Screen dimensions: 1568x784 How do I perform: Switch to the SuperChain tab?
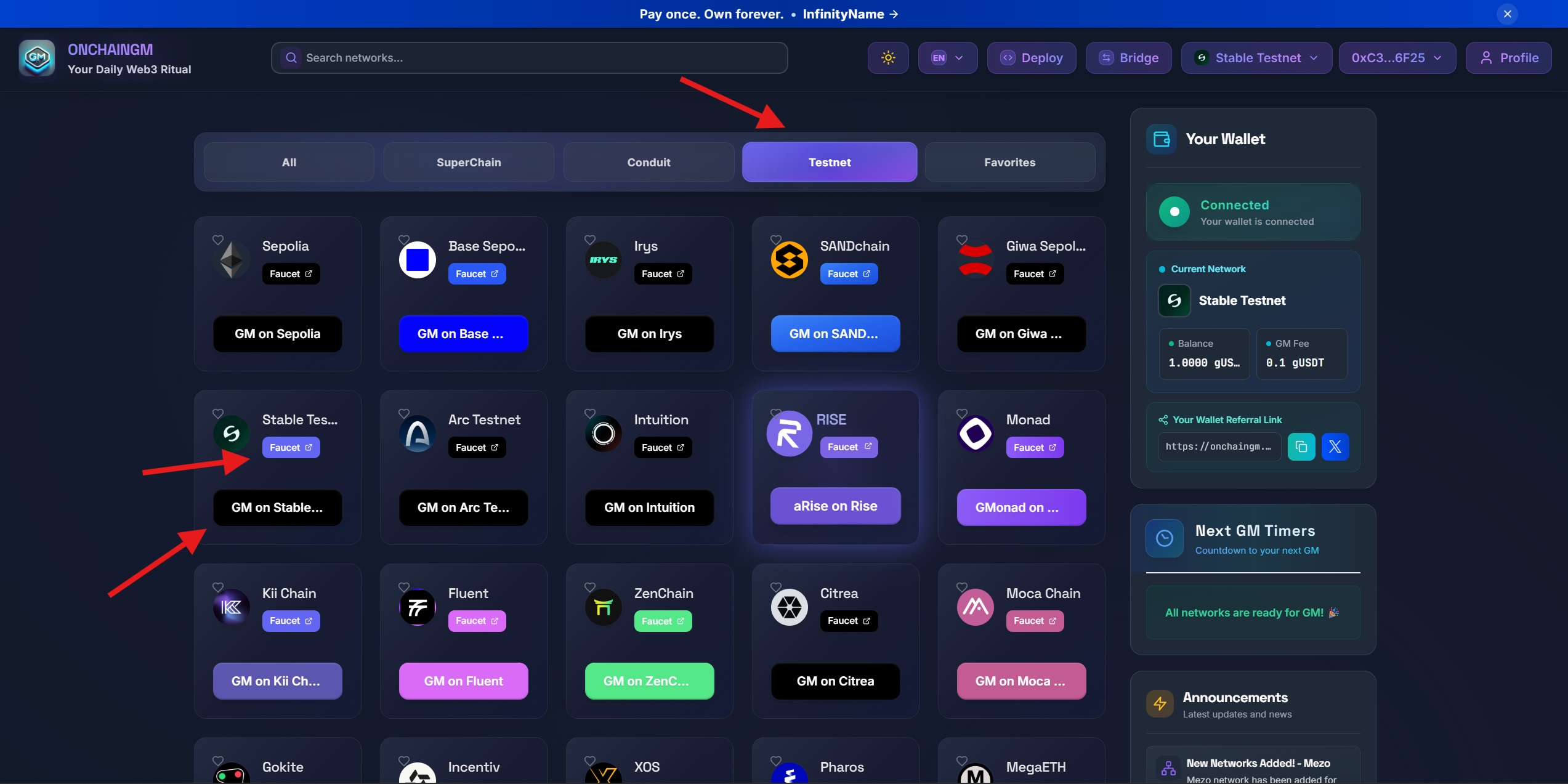tap(469, 162)
